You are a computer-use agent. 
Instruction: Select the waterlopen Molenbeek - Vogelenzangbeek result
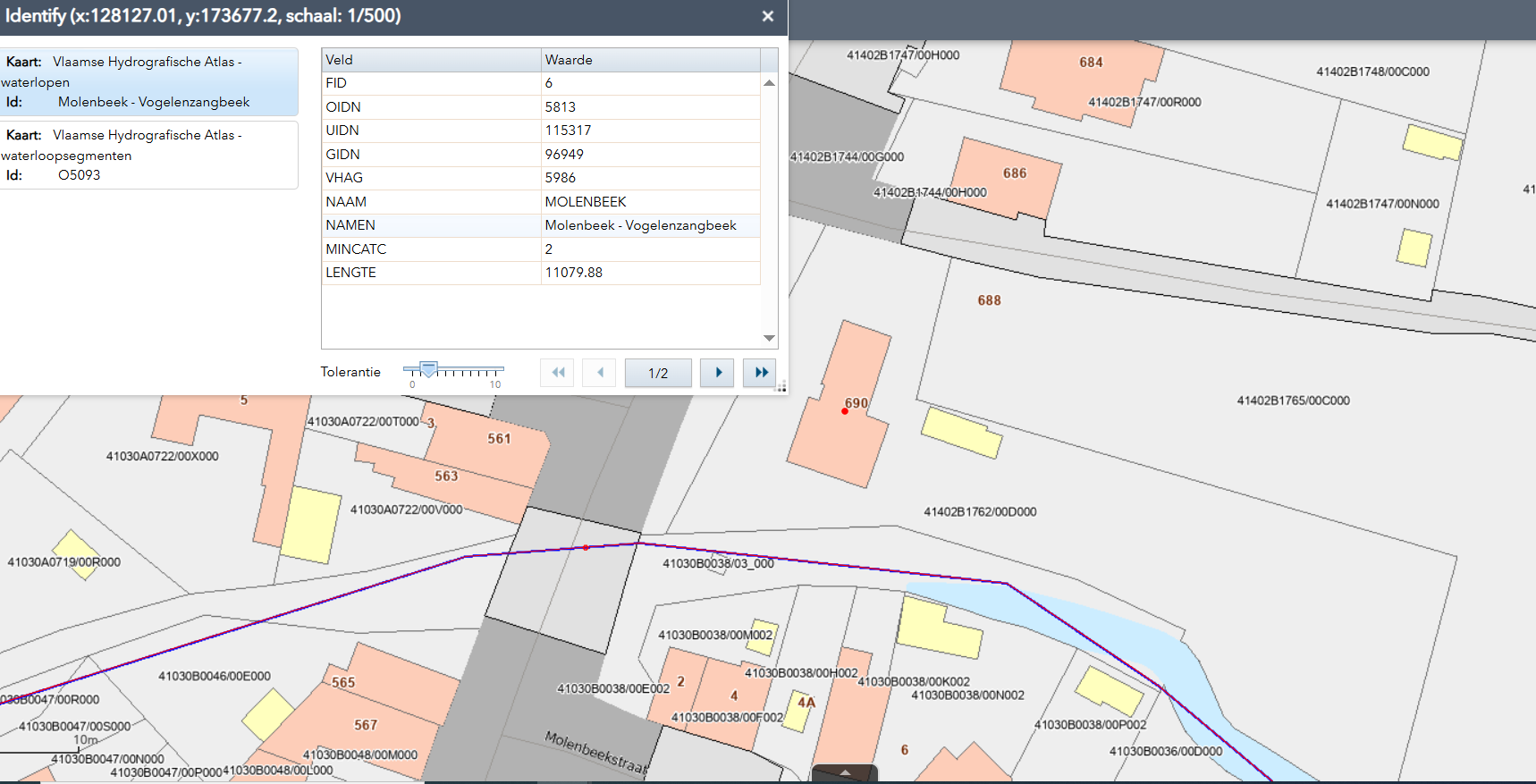[148, 81]
